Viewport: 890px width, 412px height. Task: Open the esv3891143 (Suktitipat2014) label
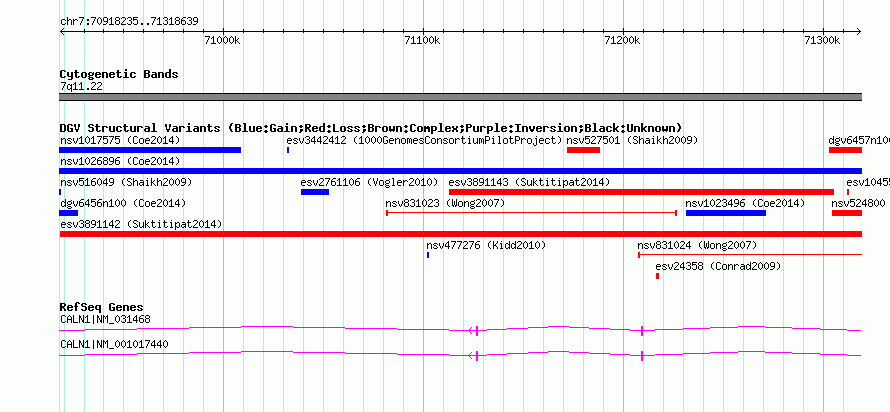click(529, 182)
